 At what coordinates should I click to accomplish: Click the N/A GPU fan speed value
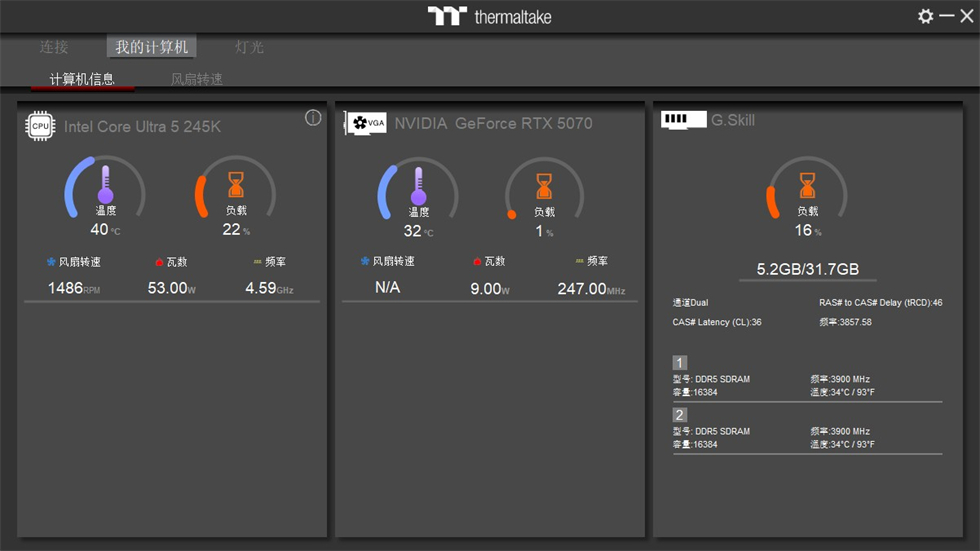tap(388, 287)
